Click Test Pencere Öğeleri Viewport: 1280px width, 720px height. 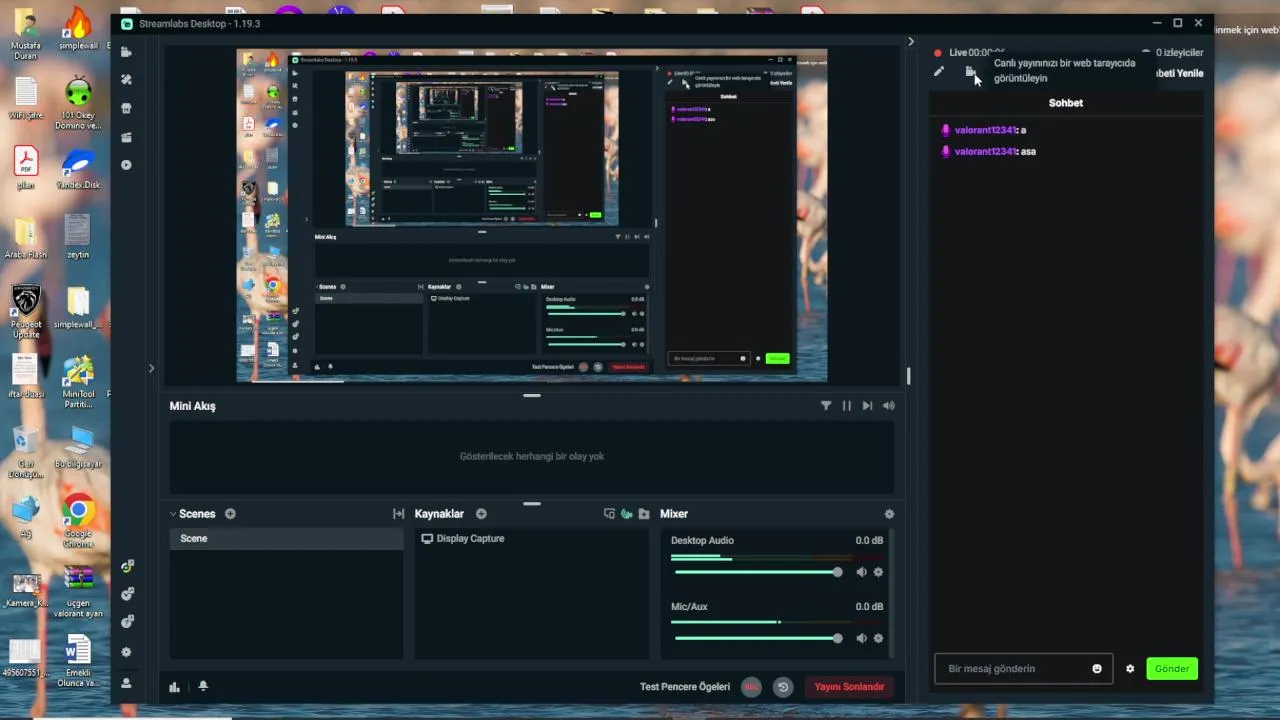(685, 687)
